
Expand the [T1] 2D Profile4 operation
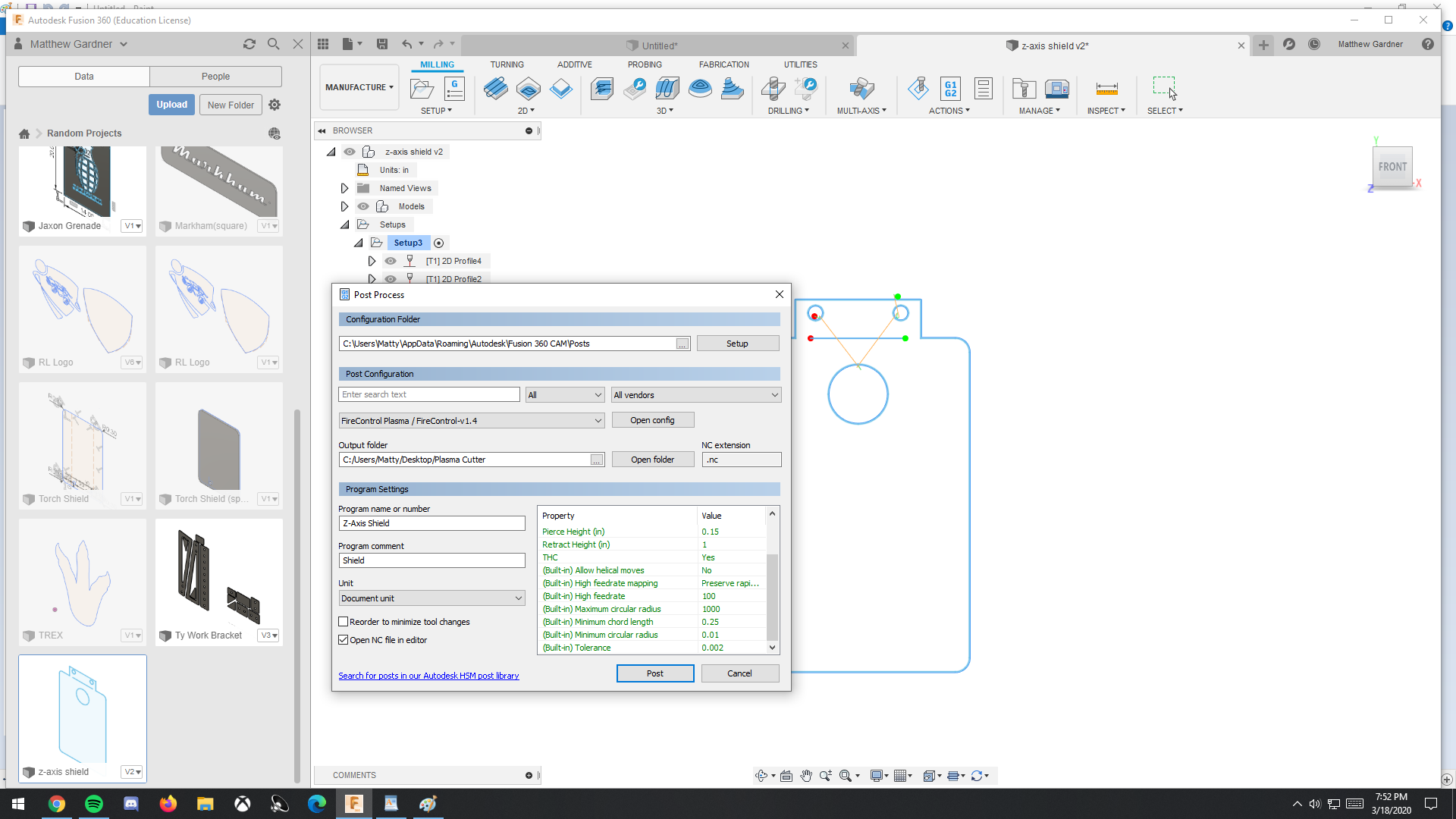pos(372,261)
